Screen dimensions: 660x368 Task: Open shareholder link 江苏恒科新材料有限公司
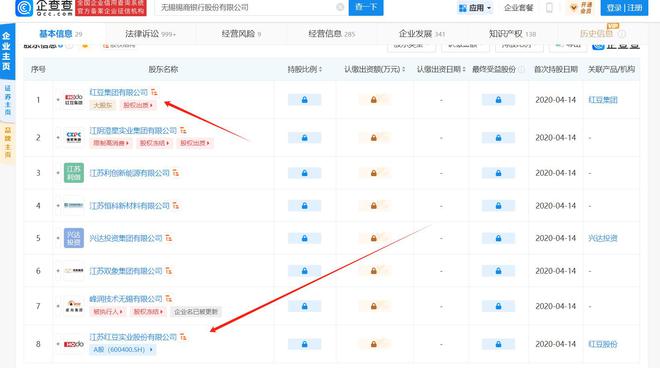tap(129, 205)
